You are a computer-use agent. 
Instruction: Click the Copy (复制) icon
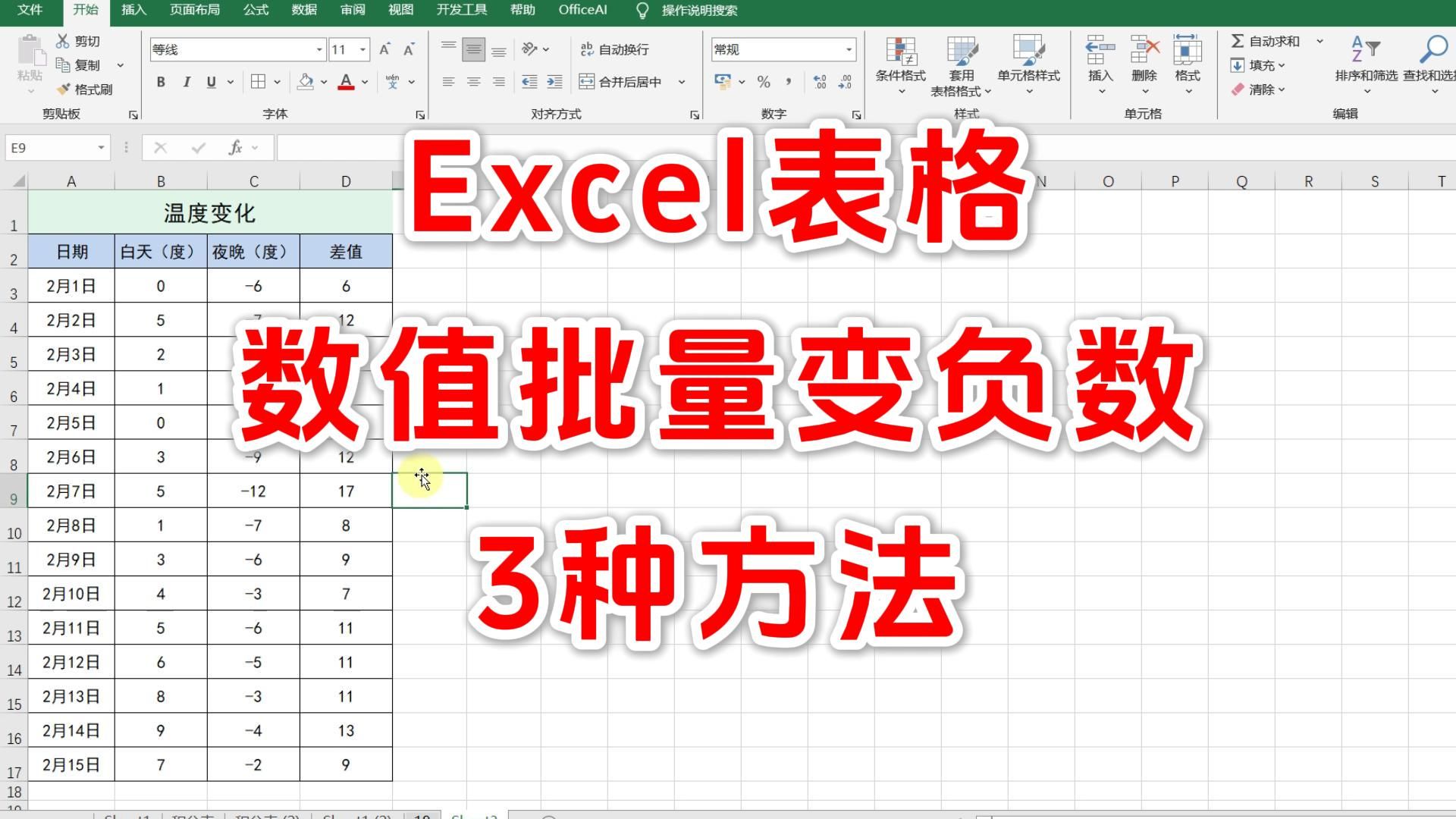point(63,65)
